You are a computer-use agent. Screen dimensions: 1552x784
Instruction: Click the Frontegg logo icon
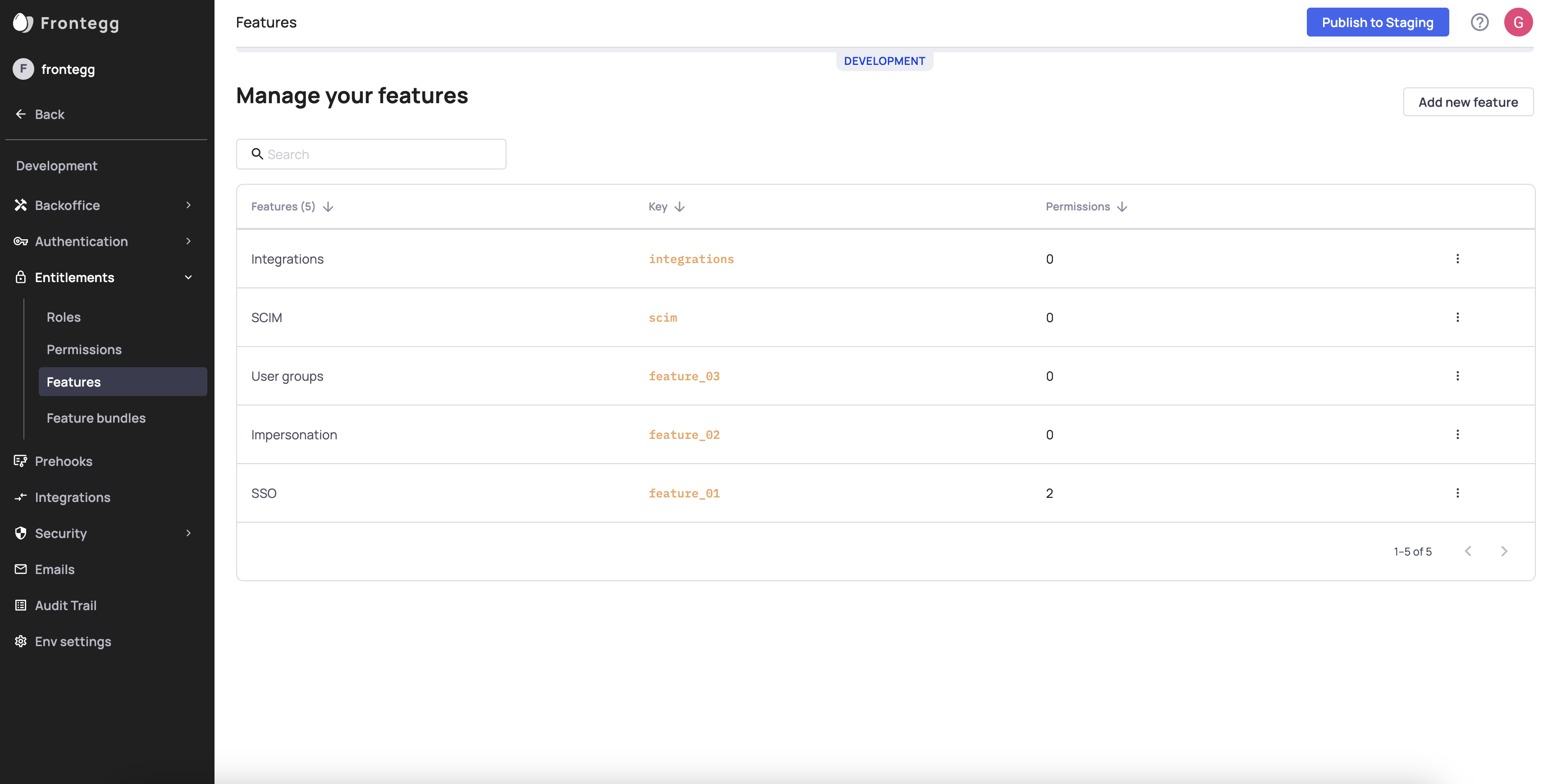tap(22, 23)
